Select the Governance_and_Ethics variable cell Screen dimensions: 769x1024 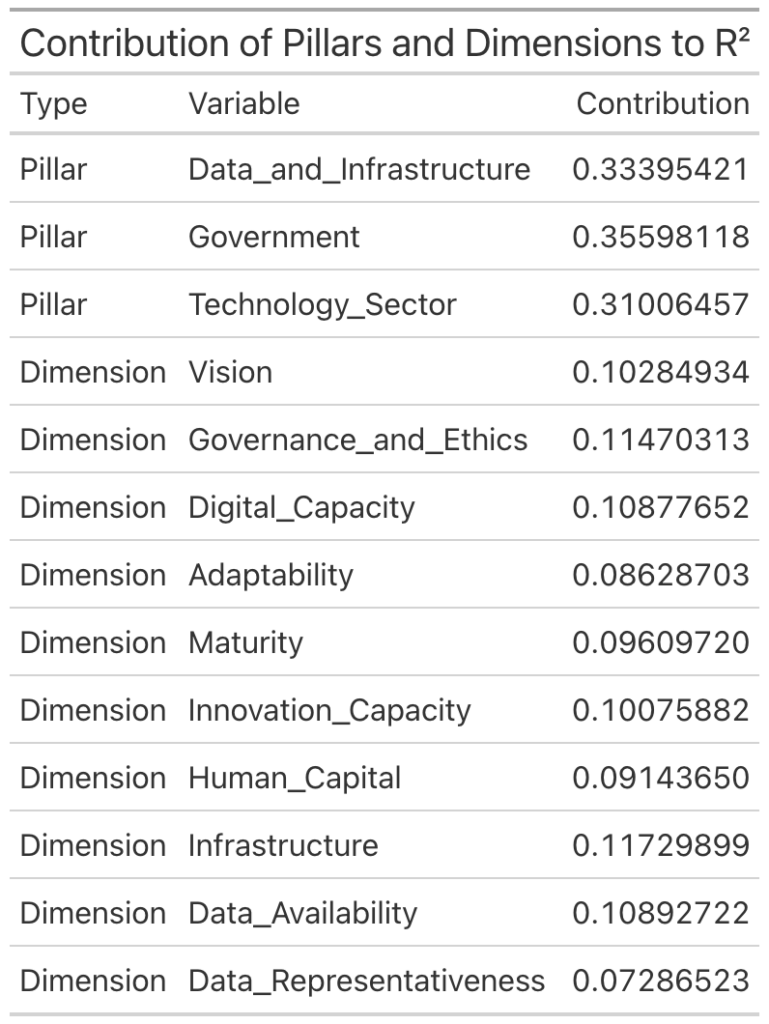tap(358, 440)
